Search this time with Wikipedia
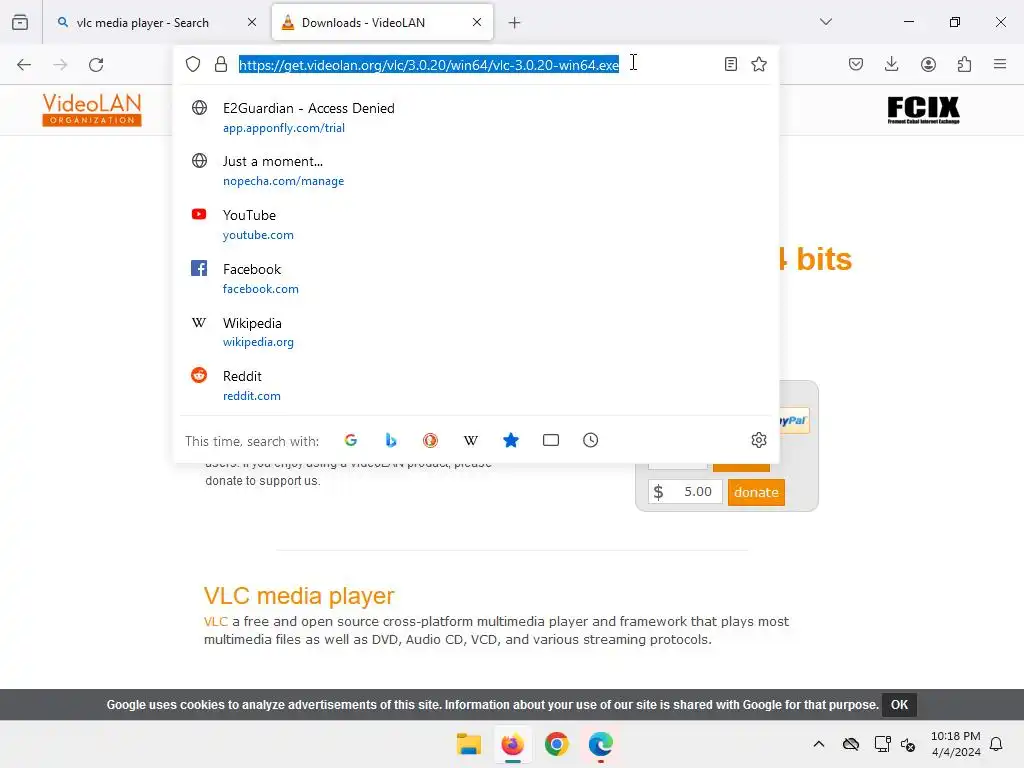This screenshot has width=1024, height=768. pyautogui.click(x=471, y=440)
